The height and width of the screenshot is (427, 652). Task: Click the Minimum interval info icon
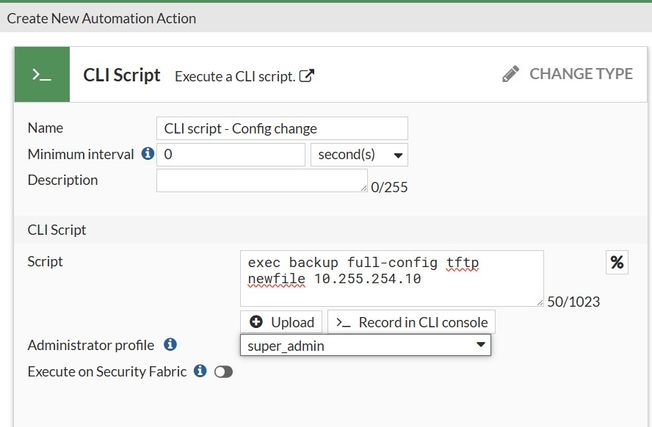click(x=148, y=154)
